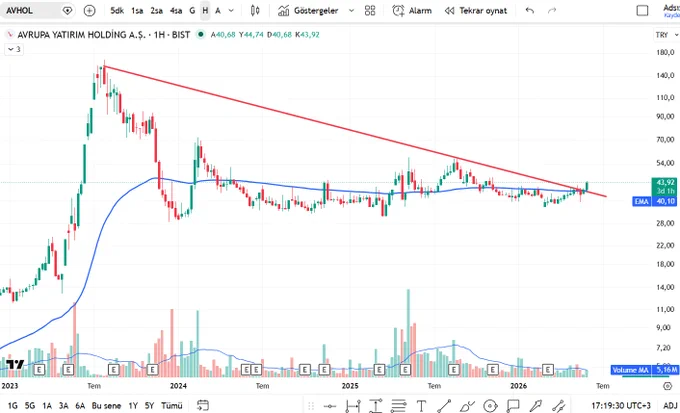Open the indicator templates grid icon

point(370,11)
